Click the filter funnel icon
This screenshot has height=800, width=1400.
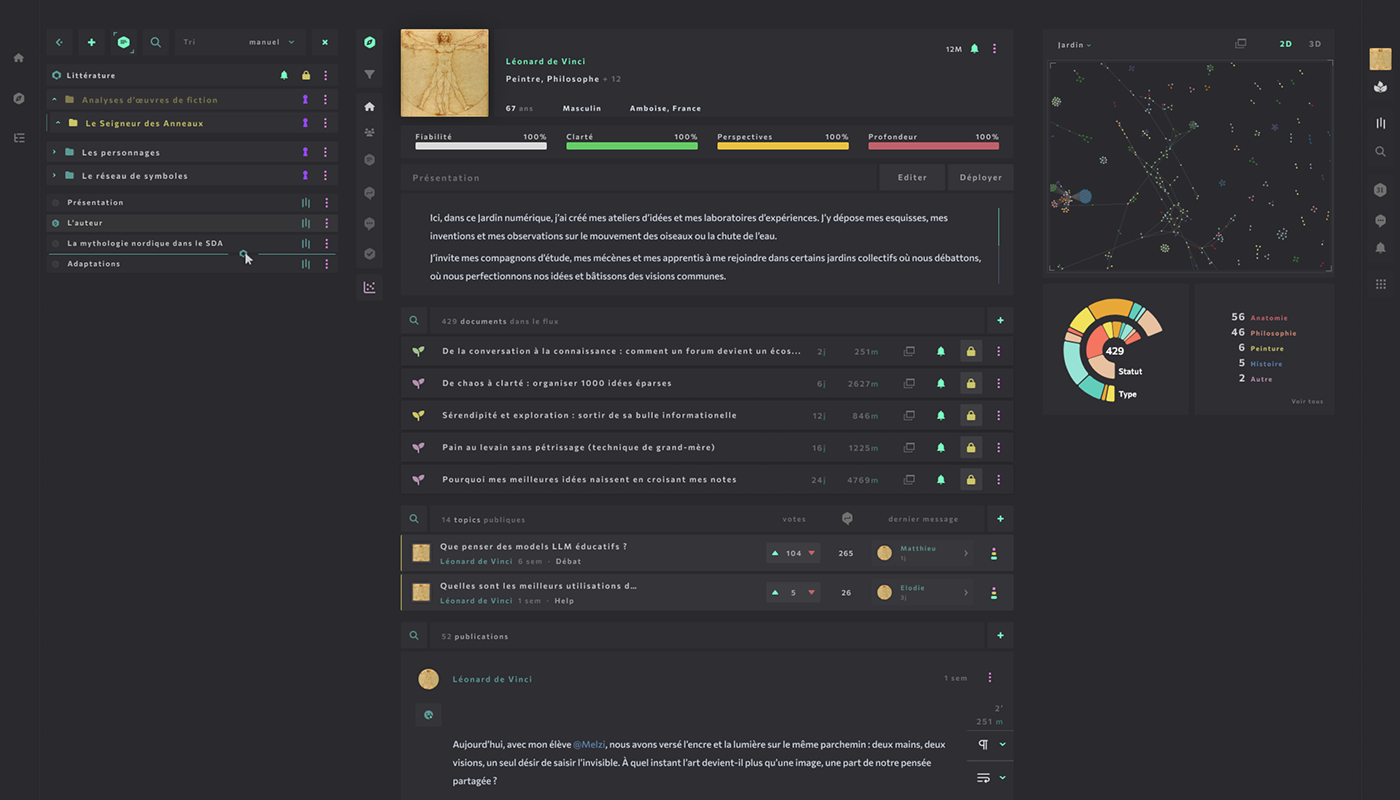pos(369,74)
